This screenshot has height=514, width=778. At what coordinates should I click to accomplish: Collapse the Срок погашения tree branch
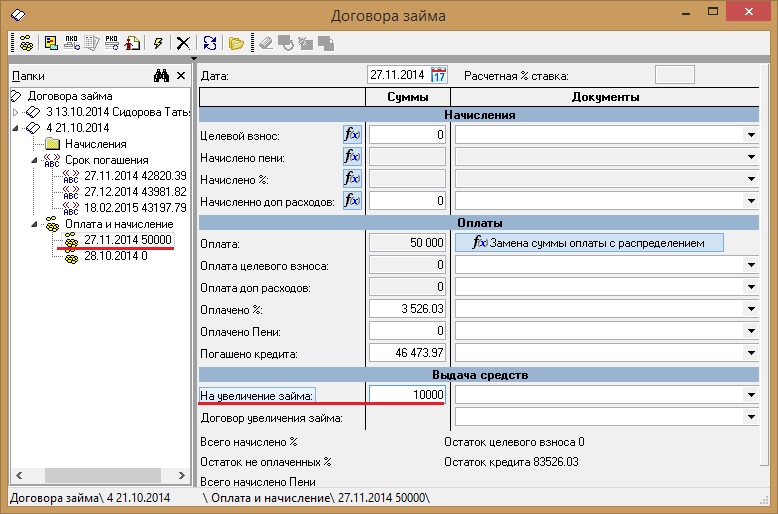coord(33,160)
